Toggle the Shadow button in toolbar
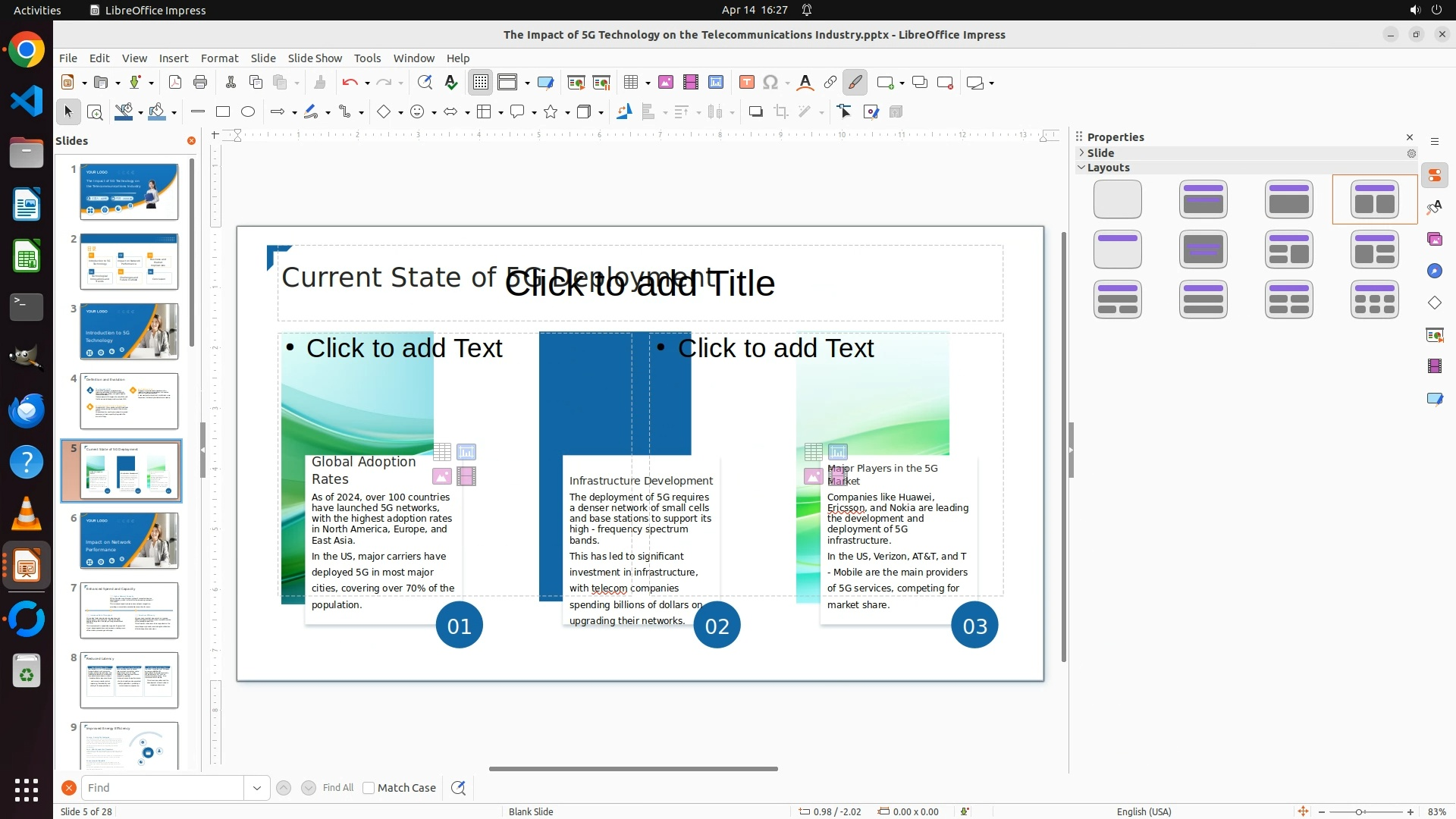 (x=755, y=112)
